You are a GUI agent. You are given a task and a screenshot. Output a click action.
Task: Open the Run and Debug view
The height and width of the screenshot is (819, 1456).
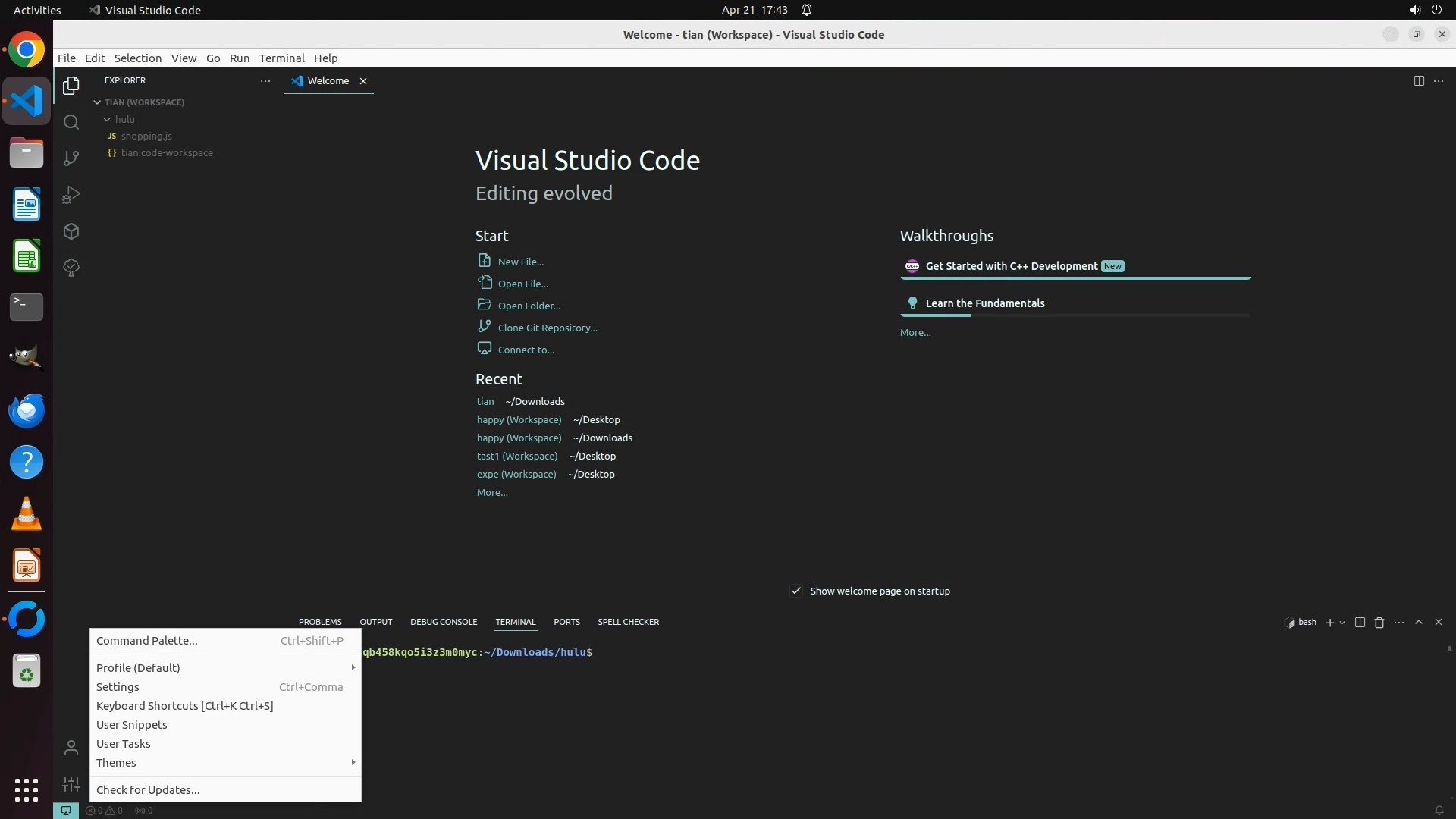pyautogui.click(x=71, y=195)
